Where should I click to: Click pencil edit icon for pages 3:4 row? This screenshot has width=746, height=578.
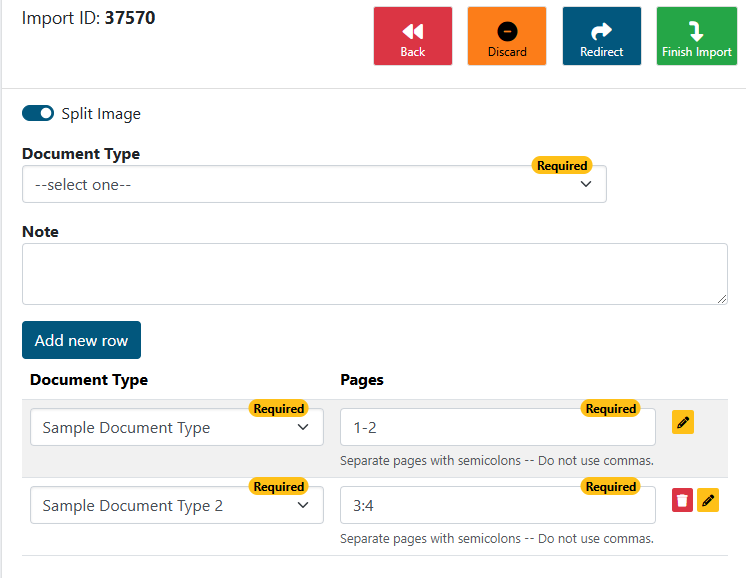(x=708, y=500)
